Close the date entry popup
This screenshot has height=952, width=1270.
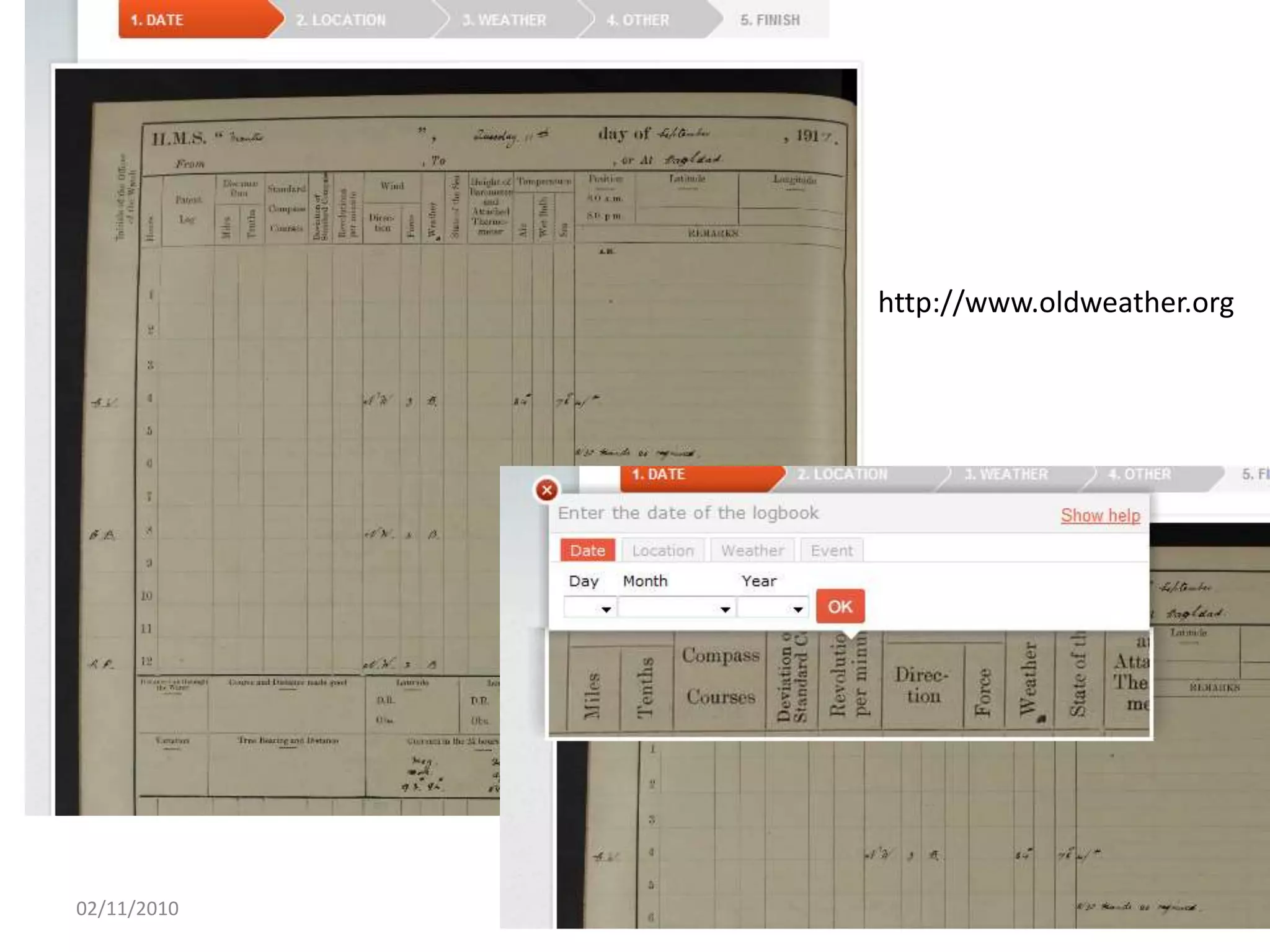pos(546,490)
